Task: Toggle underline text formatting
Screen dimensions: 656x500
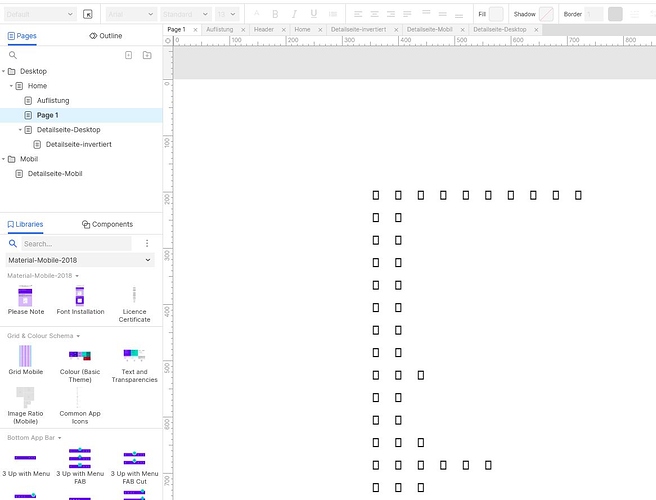Action: click(x=314, y=14)
